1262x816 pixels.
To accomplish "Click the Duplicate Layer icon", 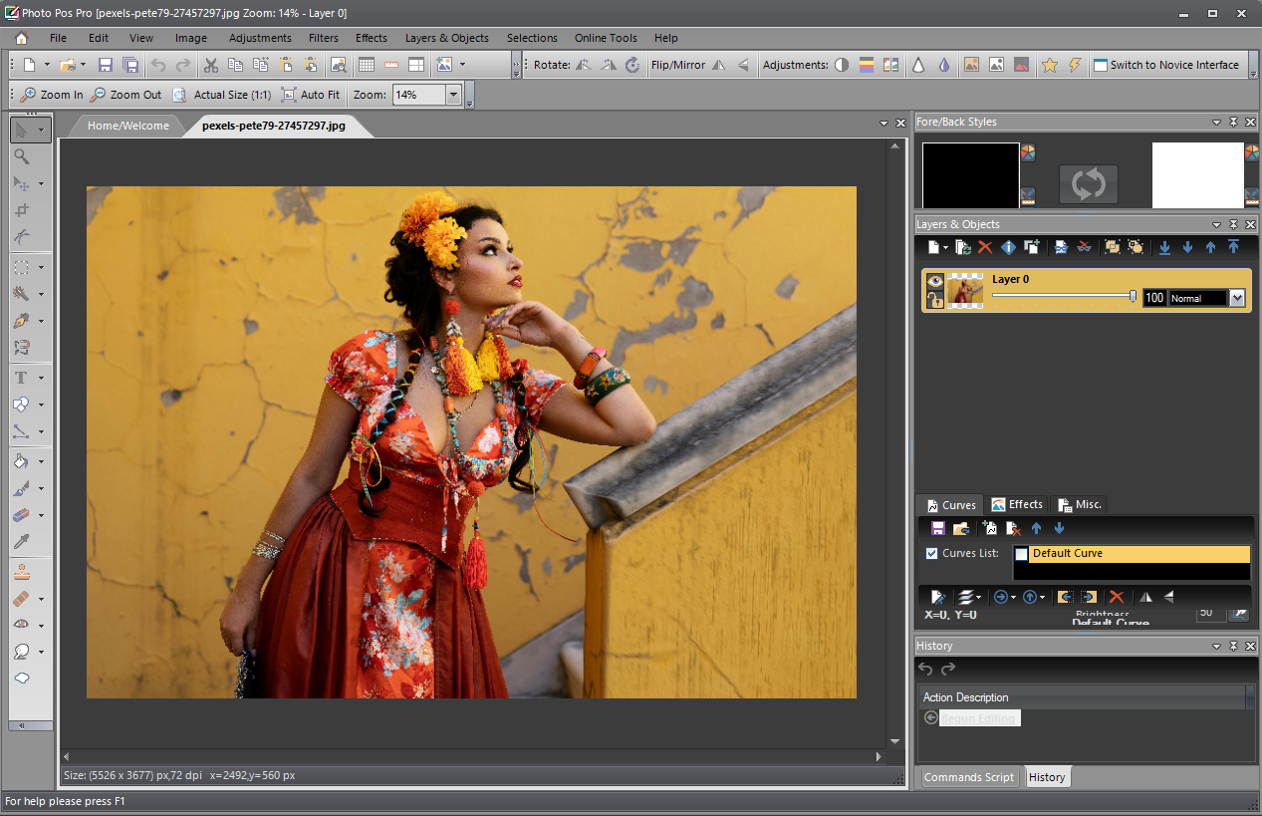I will pos(963,247).
